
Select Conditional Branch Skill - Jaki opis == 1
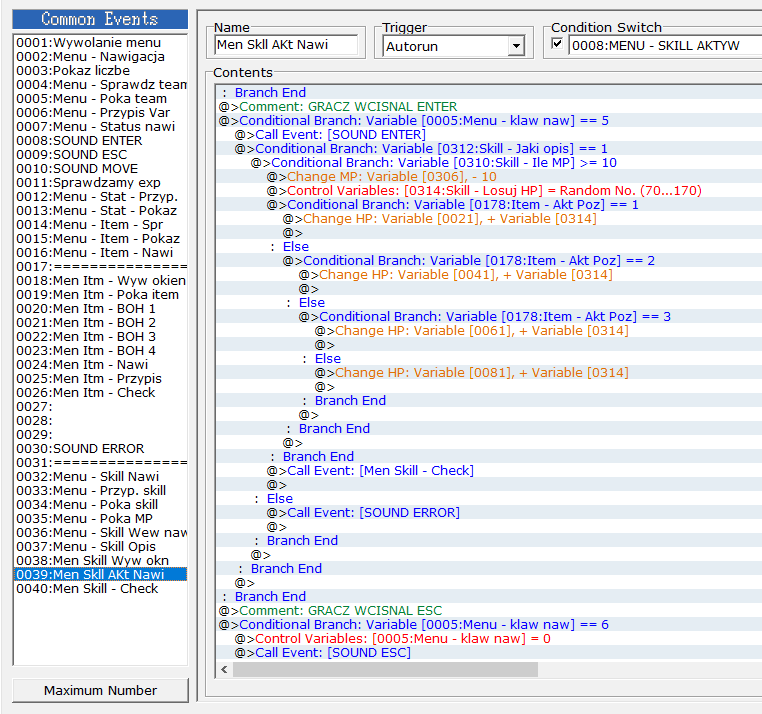[x=489, y=149]
